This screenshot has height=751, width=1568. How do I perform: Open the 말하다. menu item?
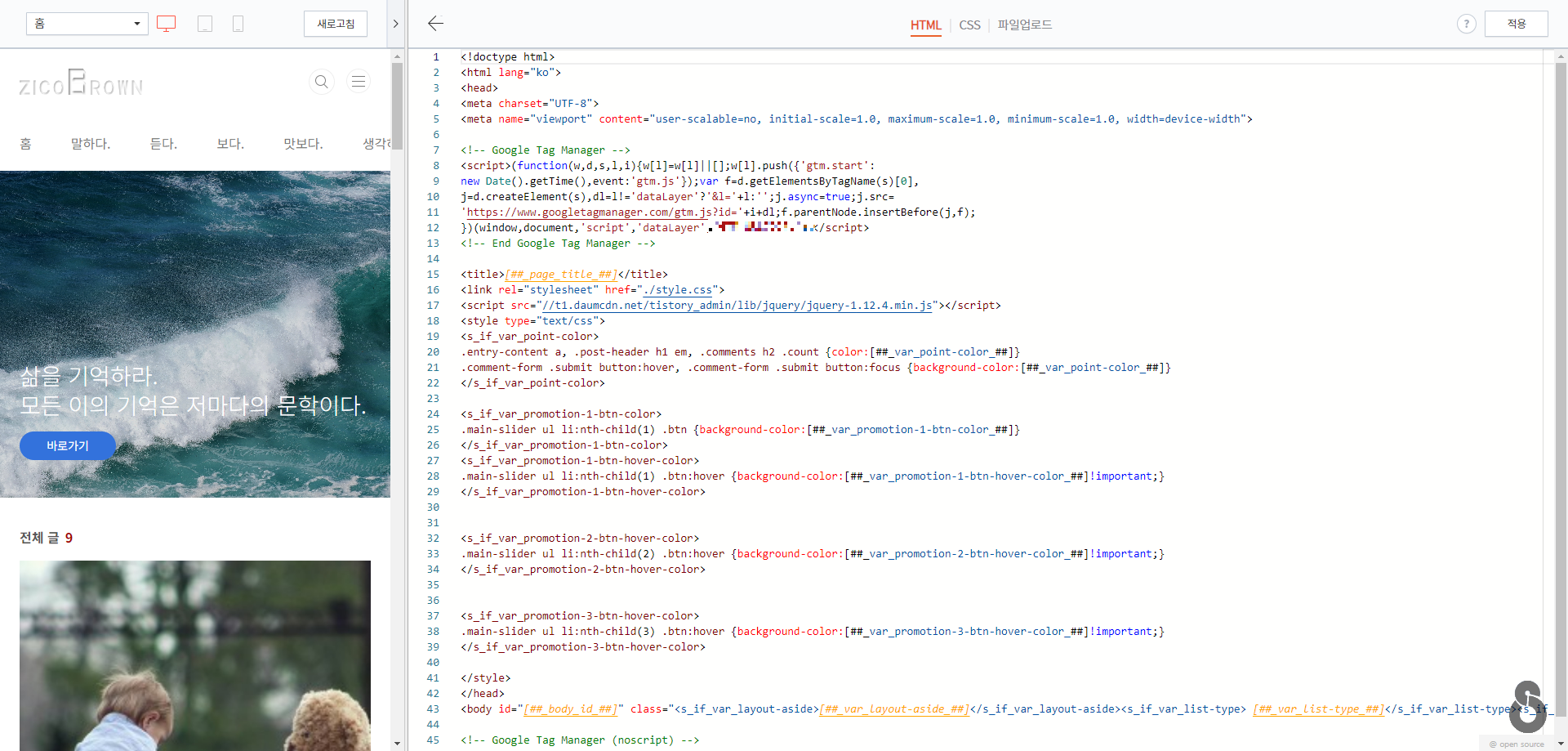click(x=90, y=144)
